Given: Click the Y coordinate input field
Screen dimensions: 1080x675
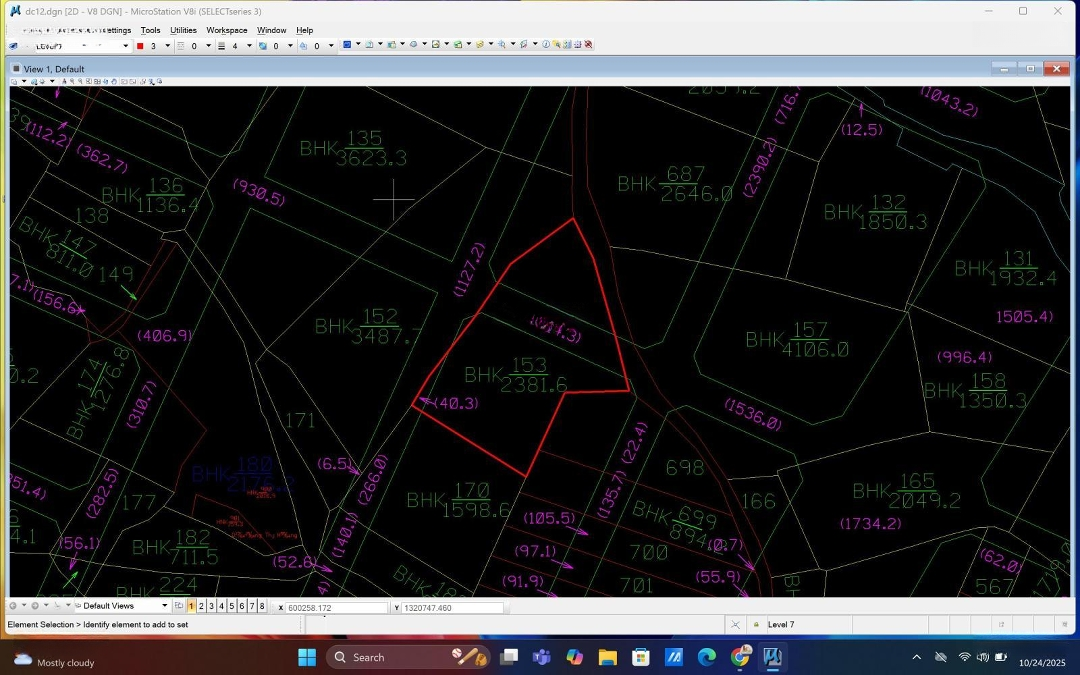Looking at the screenshot, I should 452,608.
